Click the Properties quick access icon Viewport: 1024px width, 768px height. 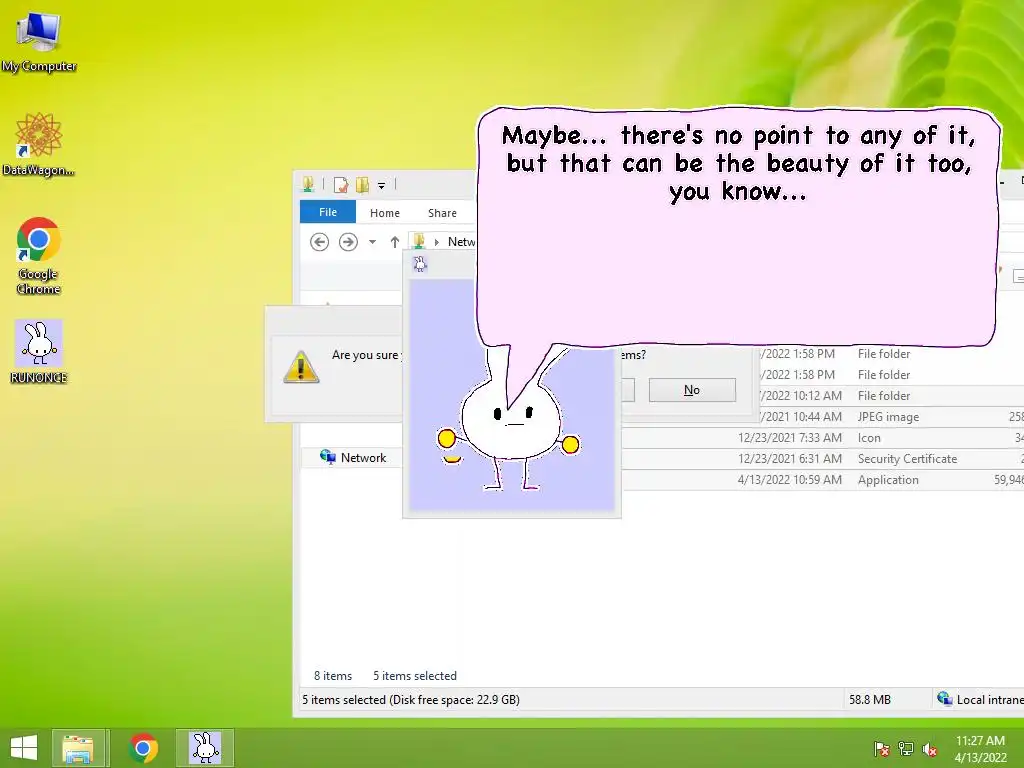tap(341, 185)
